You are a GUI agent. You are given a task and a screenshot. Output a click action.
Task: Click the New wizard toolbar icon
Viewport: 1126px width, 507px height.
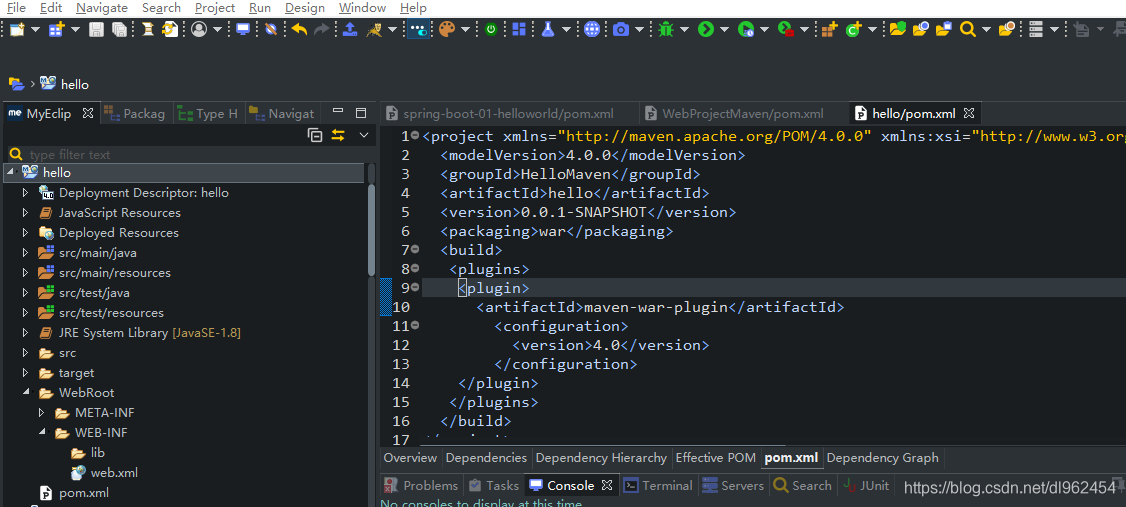coord(17,29)
